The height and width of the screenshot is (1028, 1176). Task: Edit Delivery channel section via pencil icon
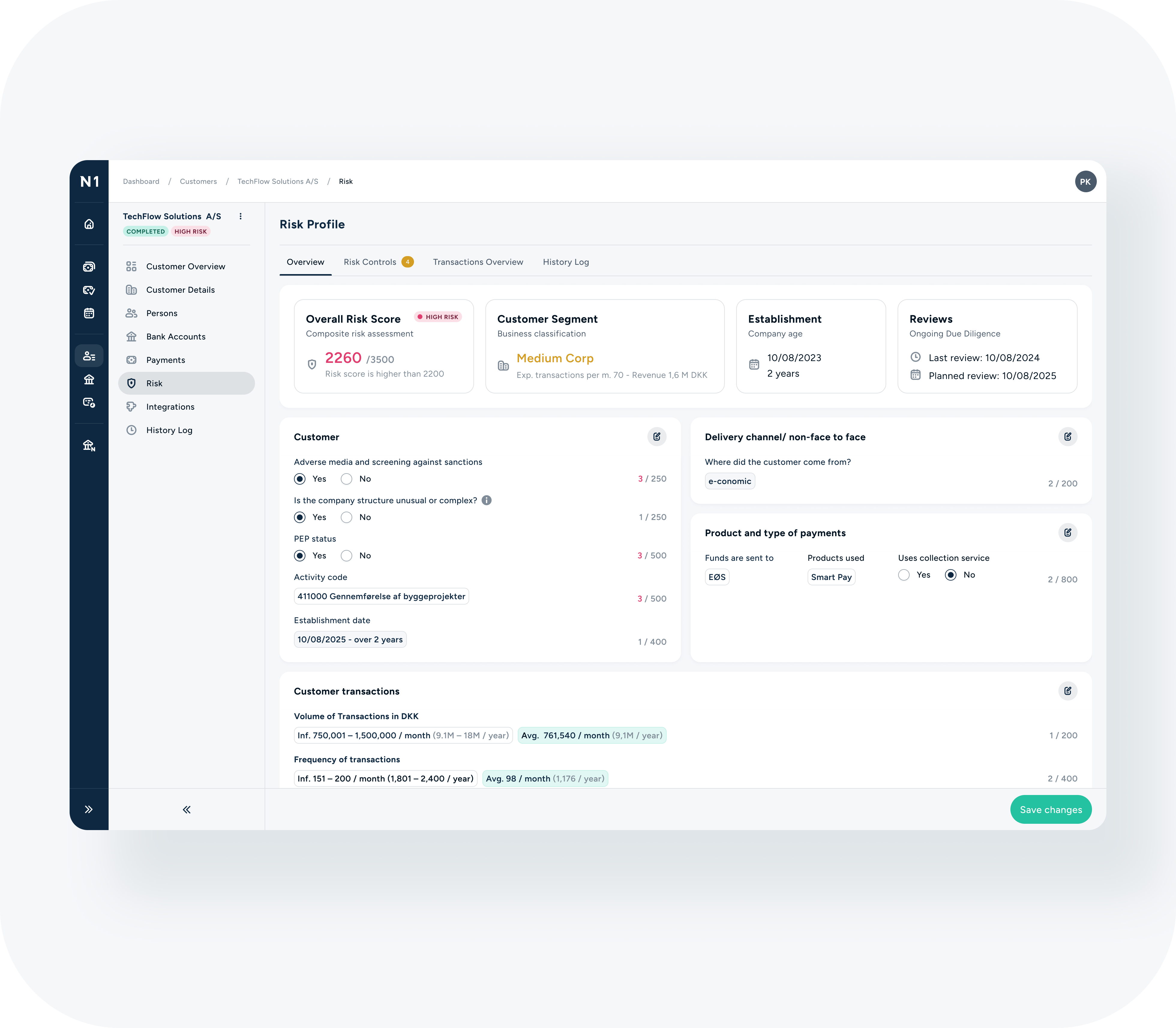[1067, 437]
